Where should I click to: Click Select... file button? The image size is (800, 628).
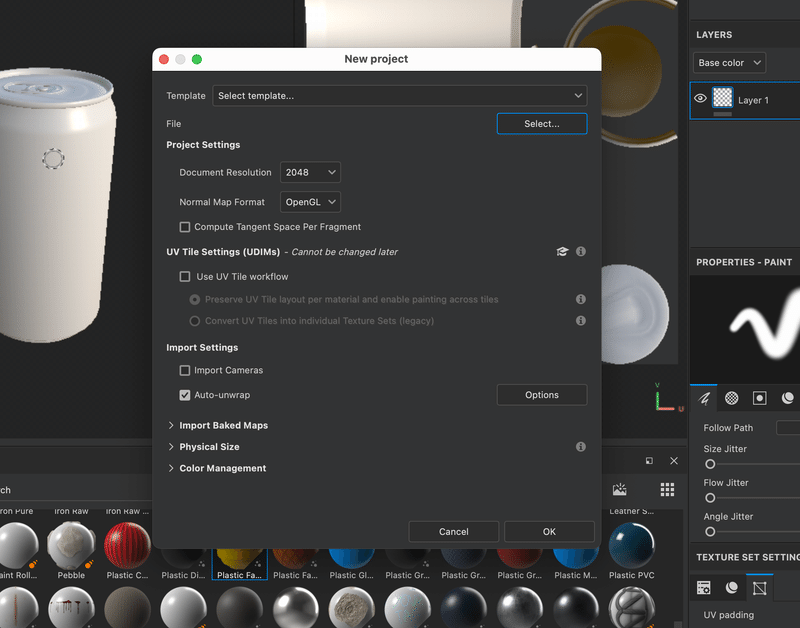click(x=542, y=124)
